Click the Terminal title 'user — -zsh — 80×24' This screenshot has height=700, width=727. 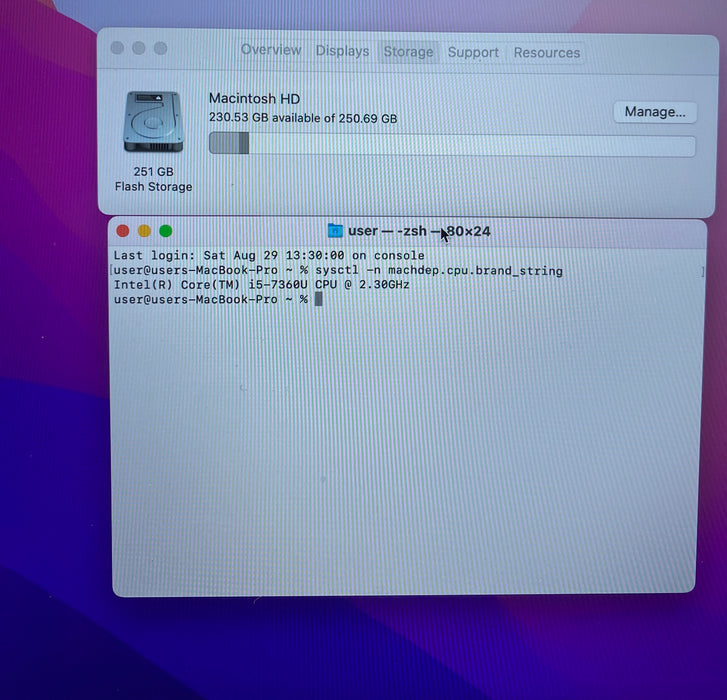[x=419, y=231]
